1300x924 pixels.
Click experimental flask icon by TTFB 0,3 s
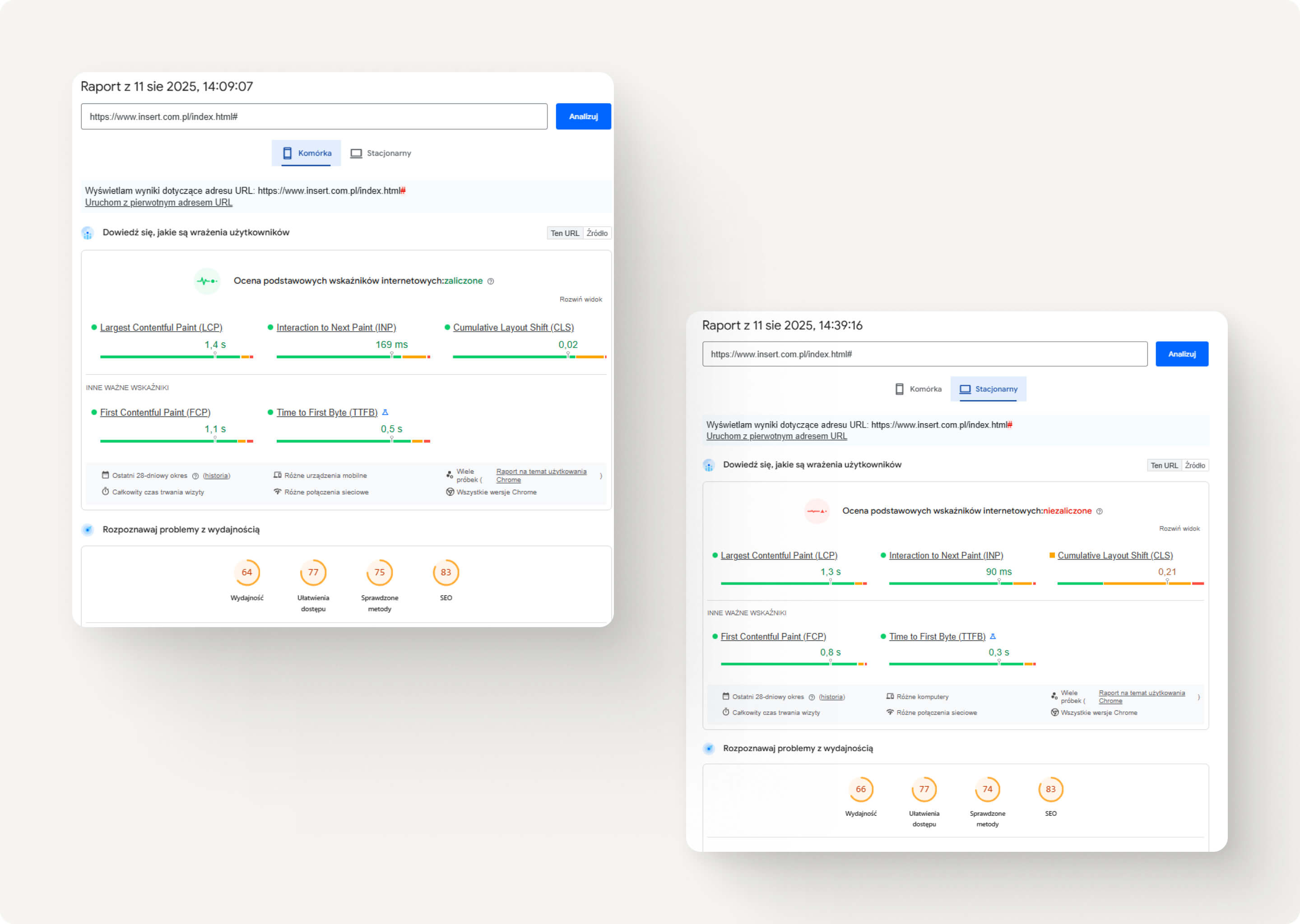(x=993, y=636)
